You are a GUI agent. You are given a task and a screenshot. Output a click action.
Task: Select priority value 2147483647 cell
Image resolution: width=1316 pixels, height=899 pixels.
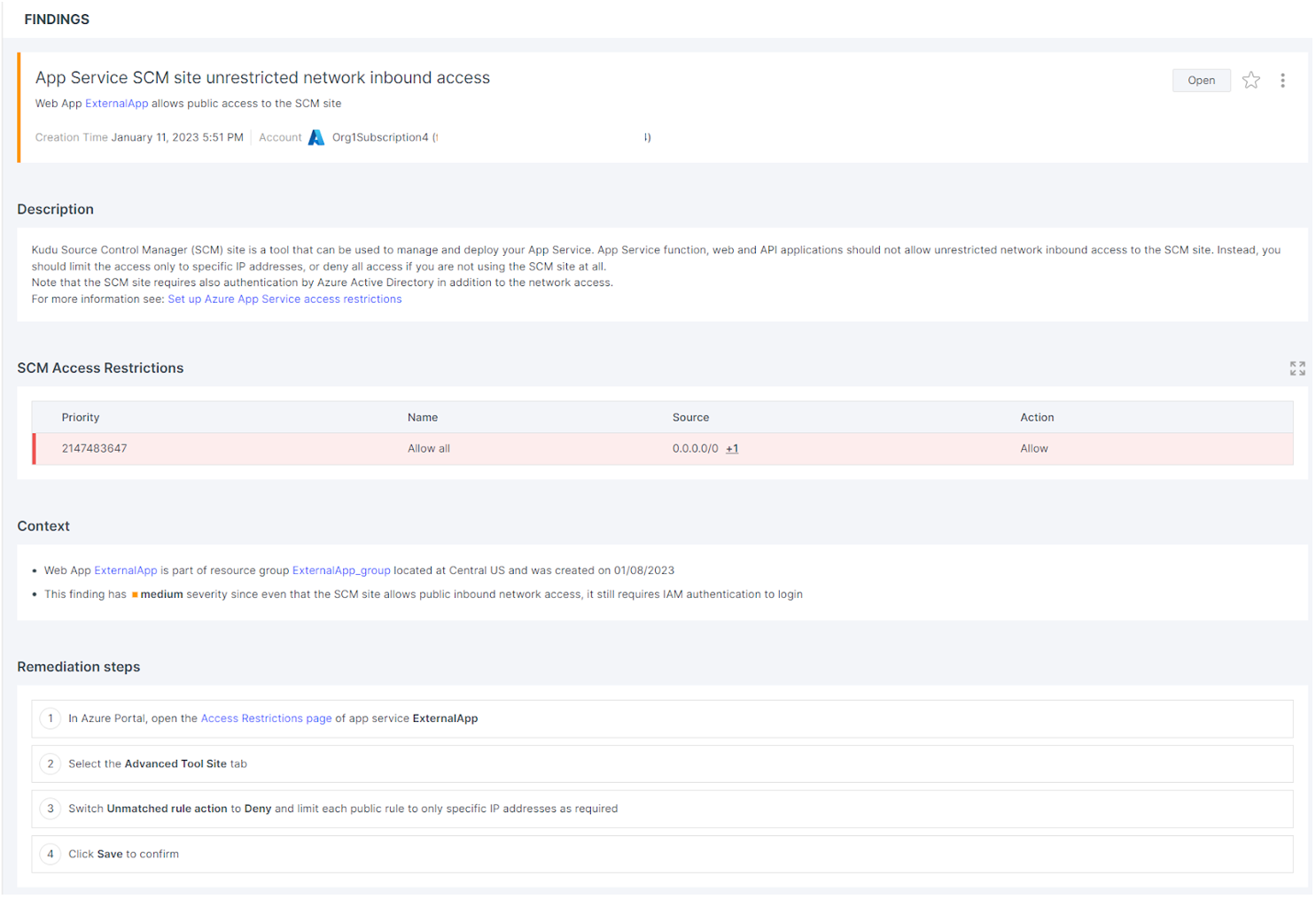coord(94,449)
